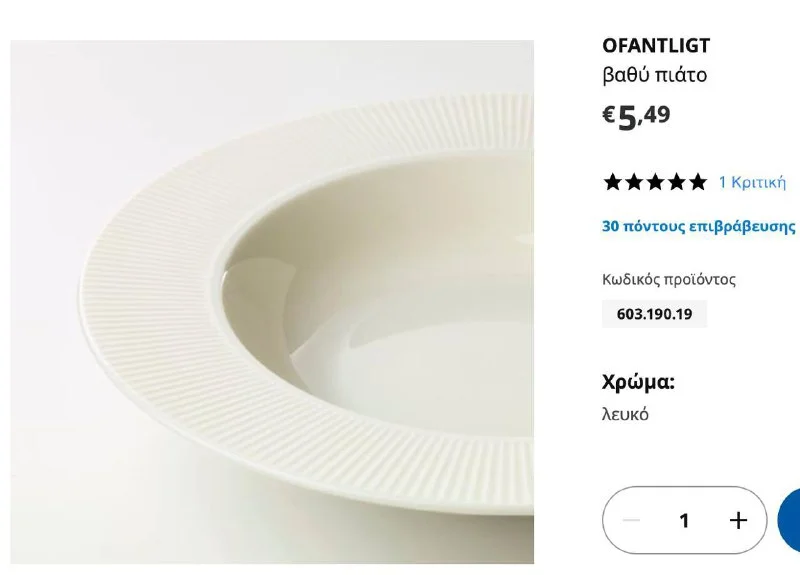Click the third rating star
The height and width of the screenshot is (575, 800).
[x=655, y=182]
